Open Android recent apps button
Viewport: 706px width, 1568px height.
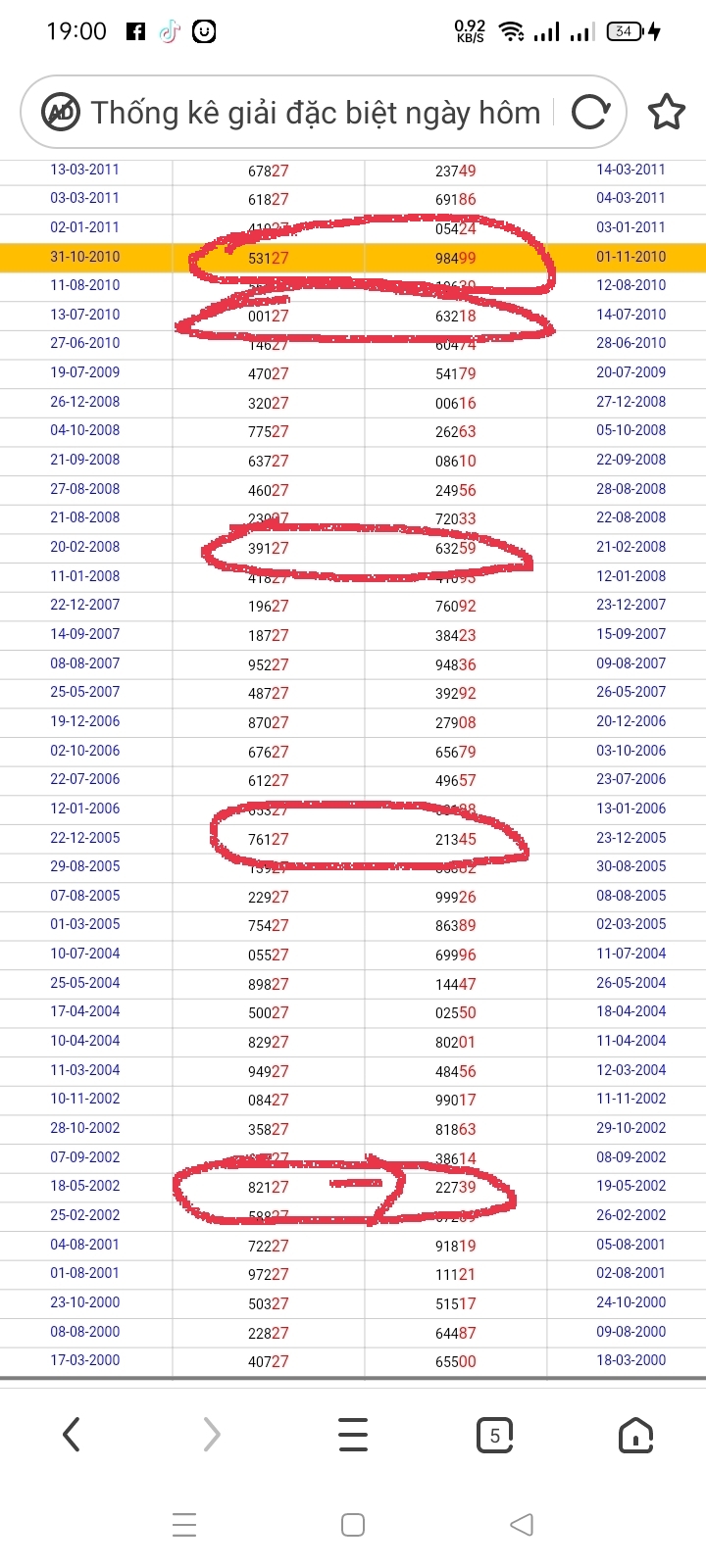(184, 1525)
